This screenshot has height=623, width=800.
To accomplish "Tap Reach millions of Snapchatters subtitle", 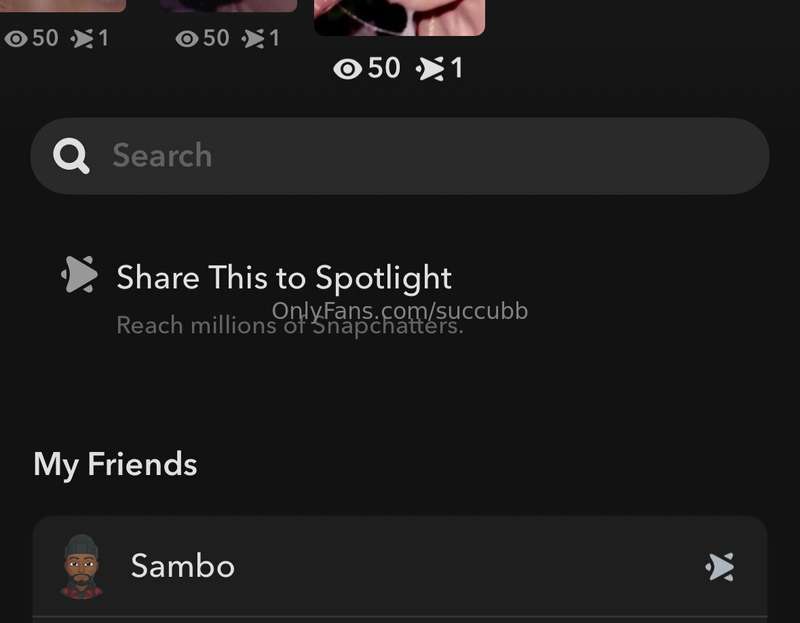I will pos(290,326).
